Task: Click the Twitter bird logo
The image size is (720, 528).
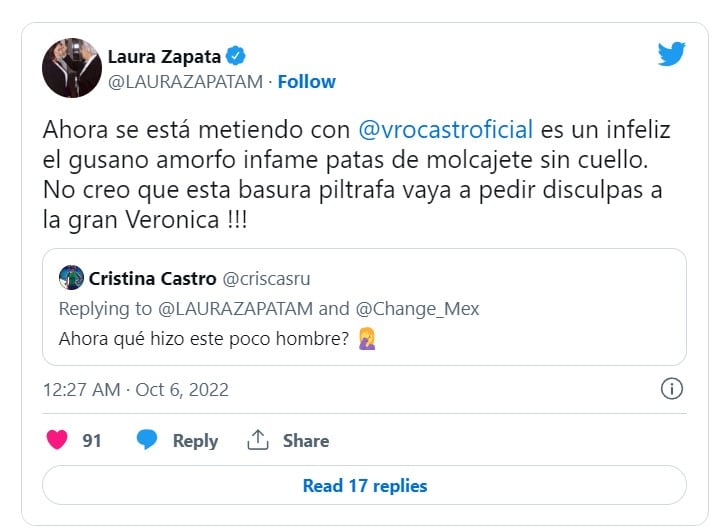Action: pyautogui.click(x=671, y=55)
